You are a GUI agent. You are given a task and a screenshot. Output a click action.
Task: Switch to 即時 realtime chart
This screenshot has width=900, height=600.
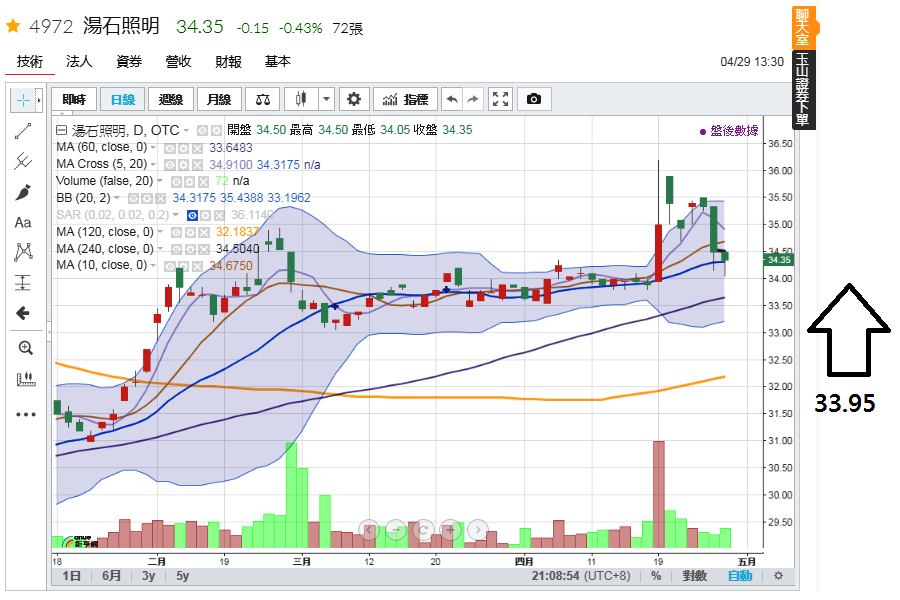tap(74, 99)
